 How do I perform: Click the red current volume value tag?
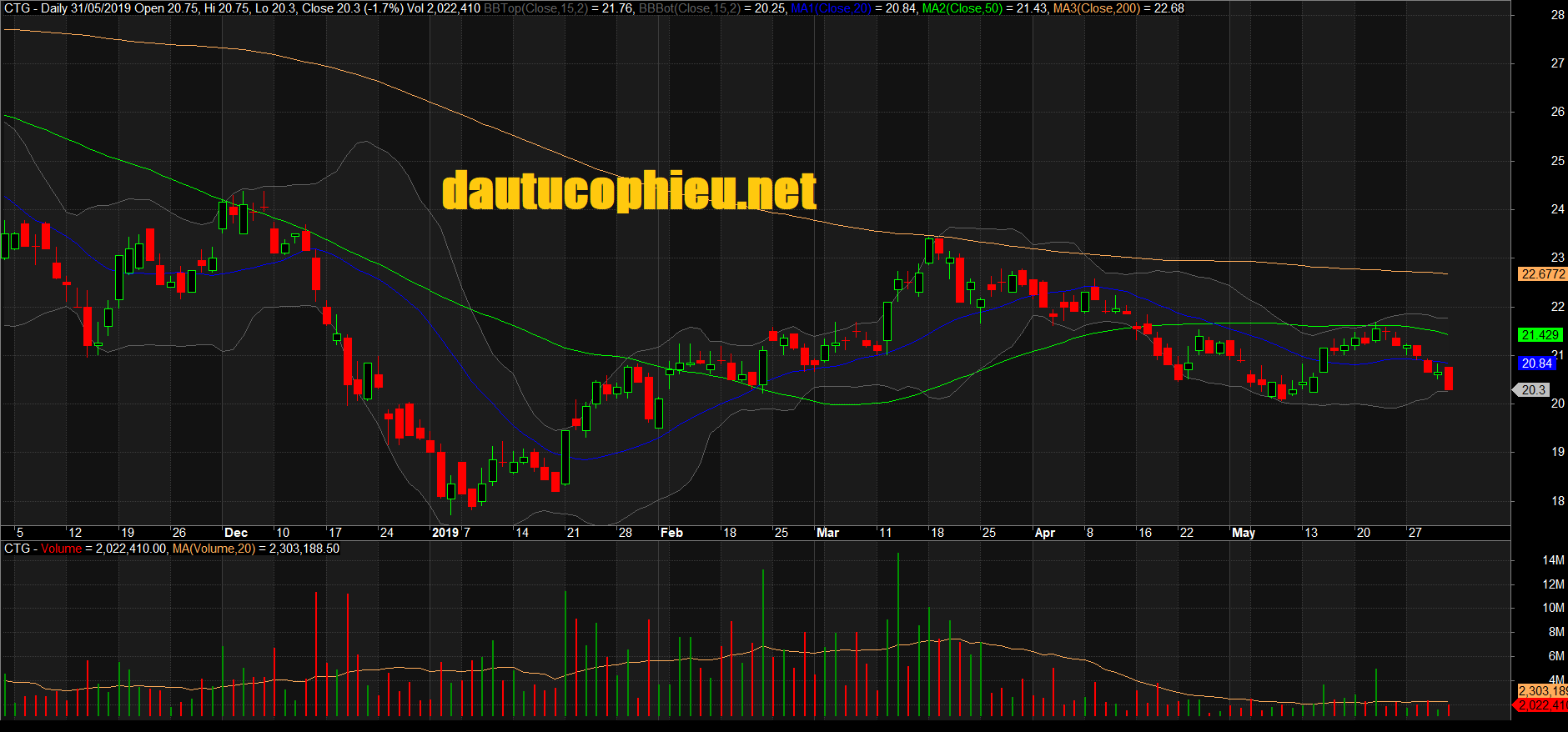point(1541,705)
